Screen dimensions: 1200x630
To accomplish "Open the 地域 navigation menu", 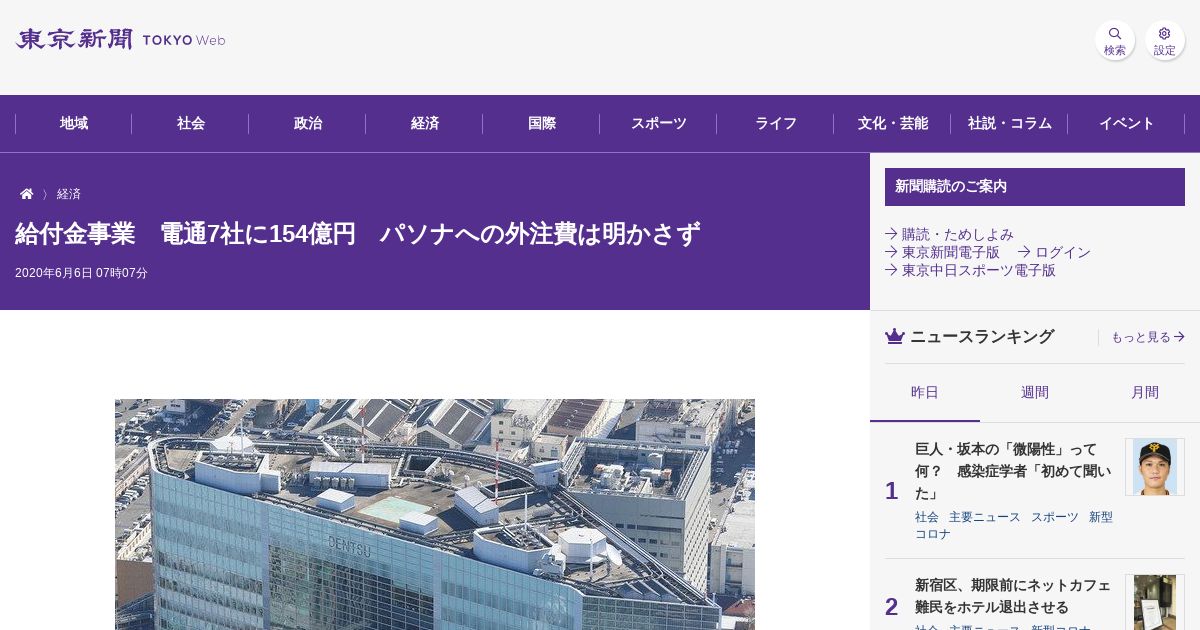I will tap(74, 124).
